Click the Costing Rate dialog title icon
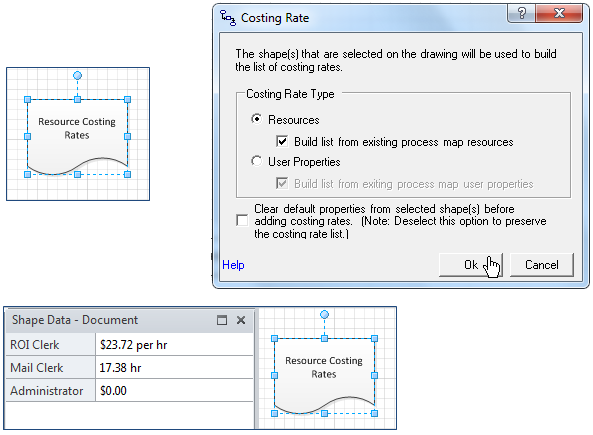This screenshot has height=435, width=593. coord(228,18)
